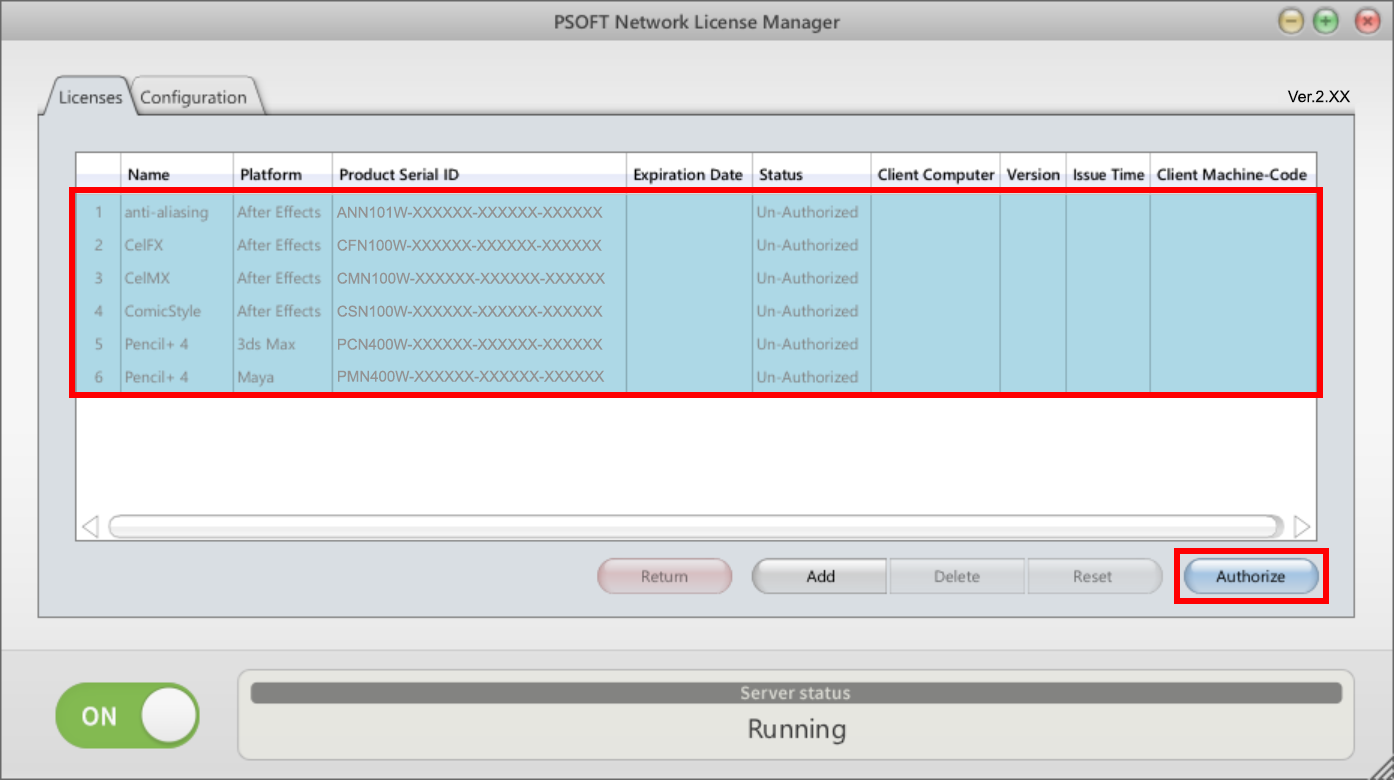
Task: Click the right scroll arrow
Action: (1301, 526)
